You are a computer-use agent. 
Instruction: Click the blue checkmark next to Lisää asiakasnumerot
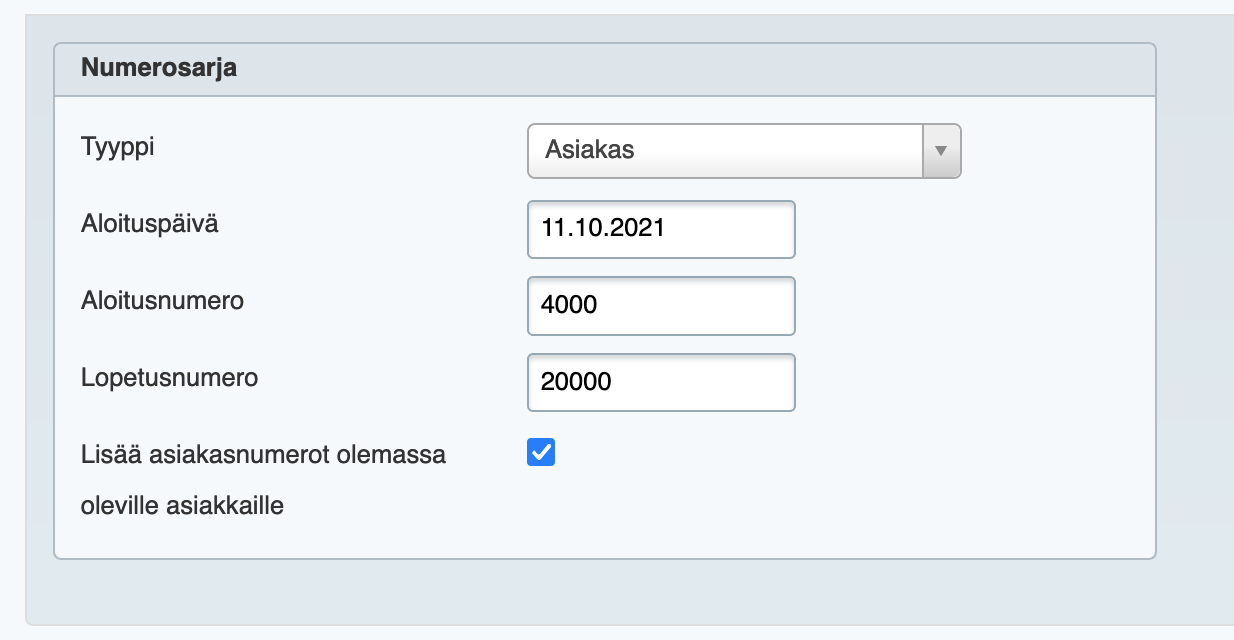pyautogui.click(x=541, y=453)
